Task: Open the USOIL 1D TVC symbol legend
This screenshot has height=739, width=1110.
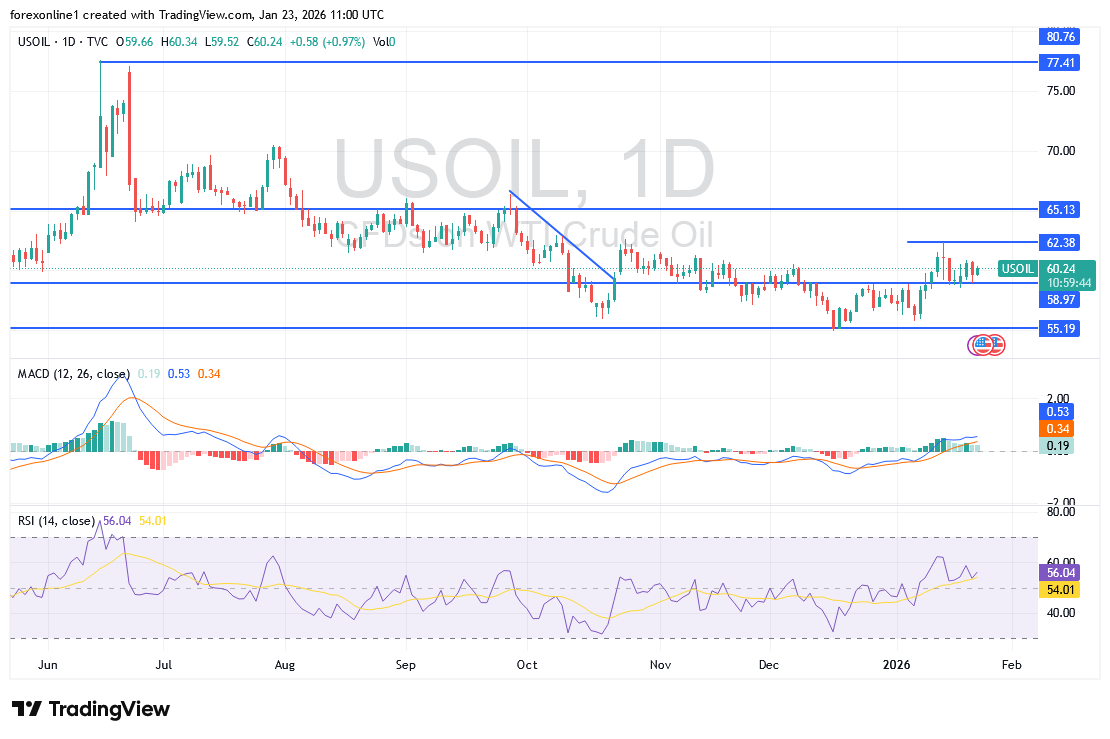Action: tap(63, 42)
